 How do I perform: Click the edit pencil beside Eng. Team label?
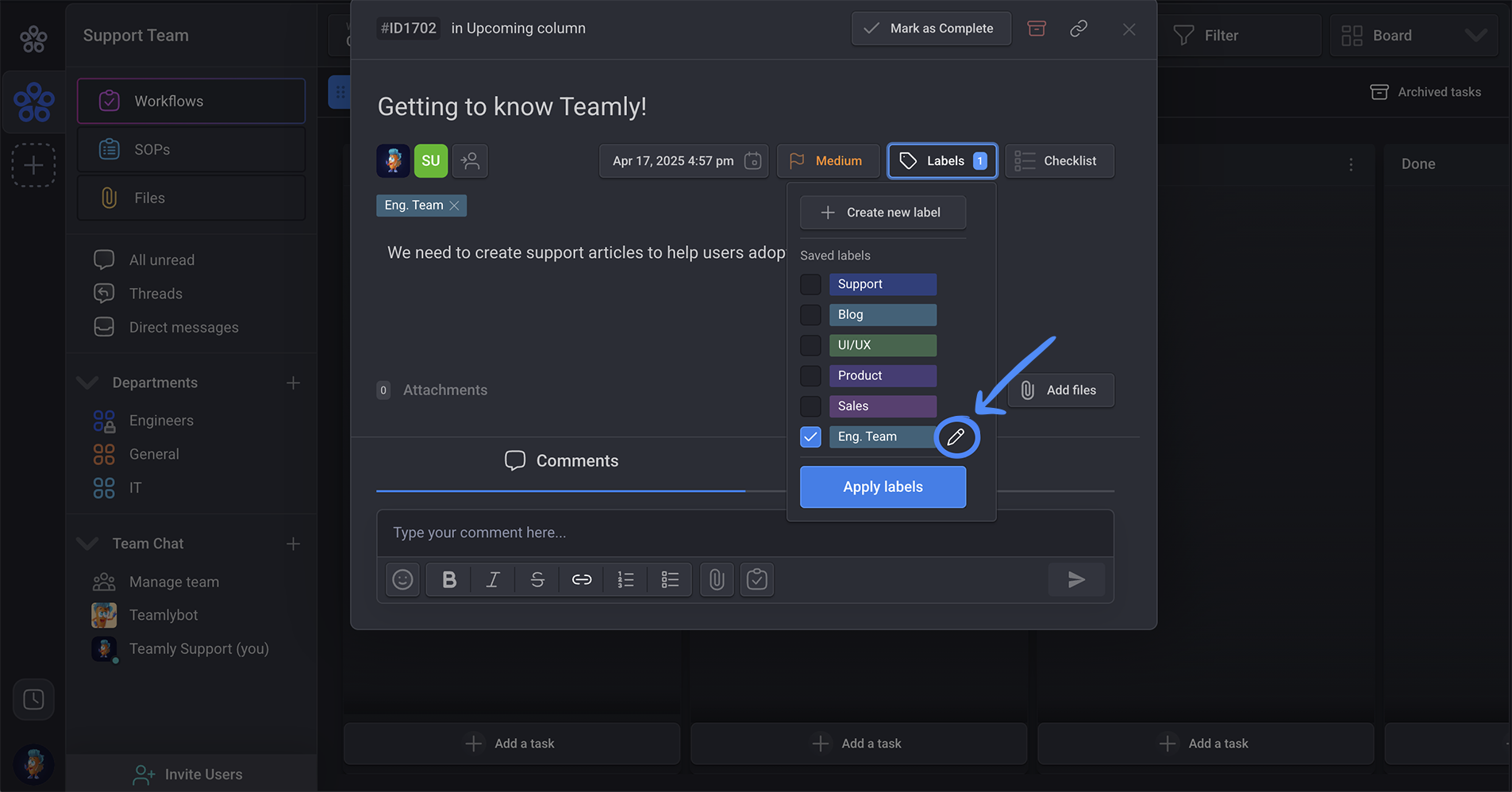956,436
